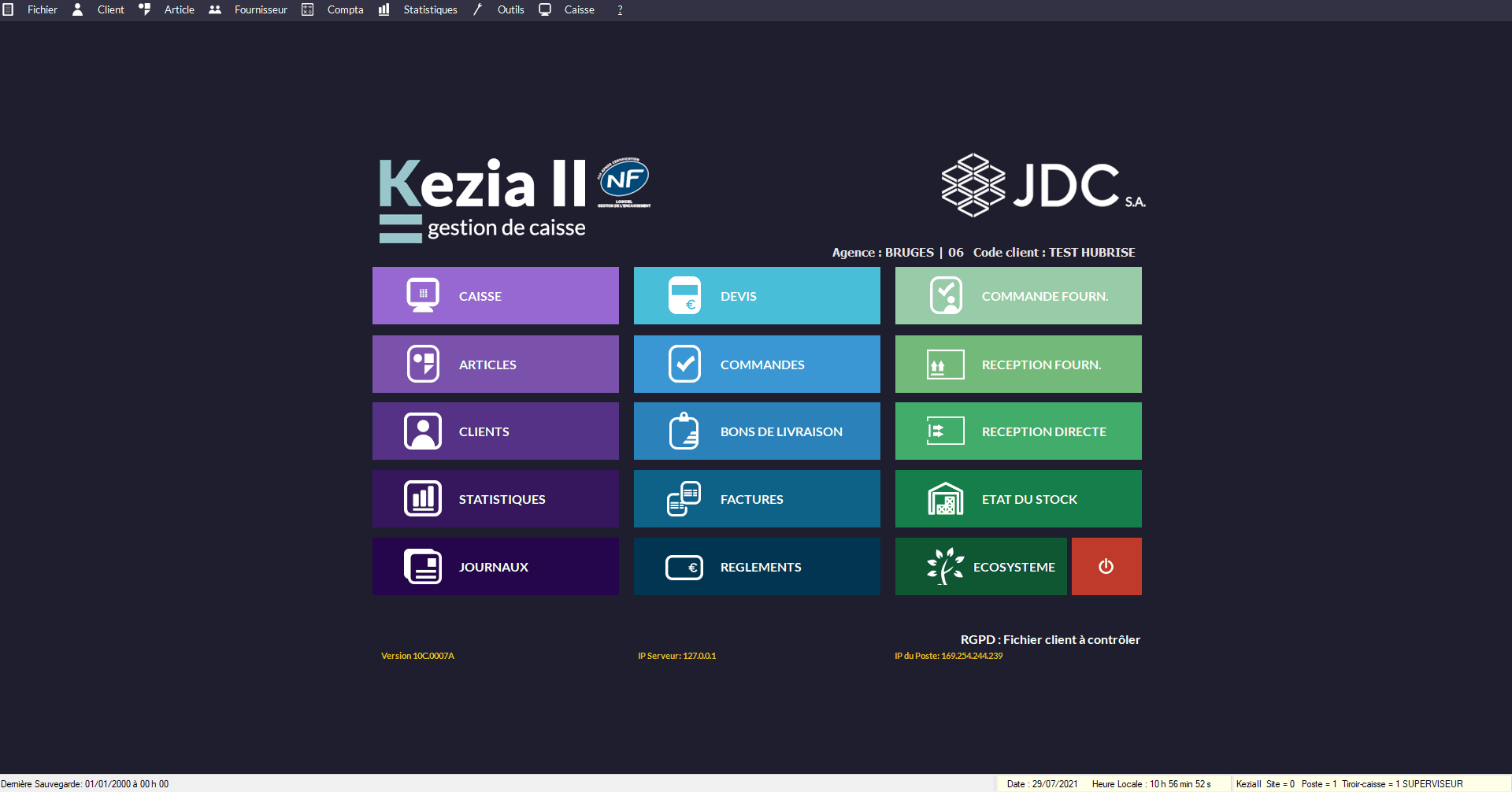Image resolution: width=1512 pixels, height=792 pixels.
Task: Click the CLIENTS person portrait icon
Action: (x=423, y=431)
